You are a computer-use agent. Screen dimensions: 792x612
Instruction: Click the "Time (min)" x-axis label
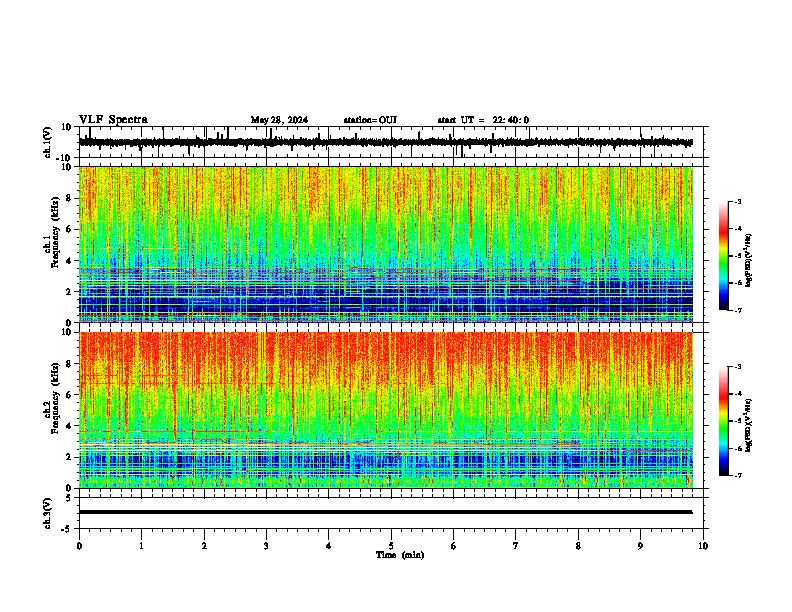[x=400, y=555]
